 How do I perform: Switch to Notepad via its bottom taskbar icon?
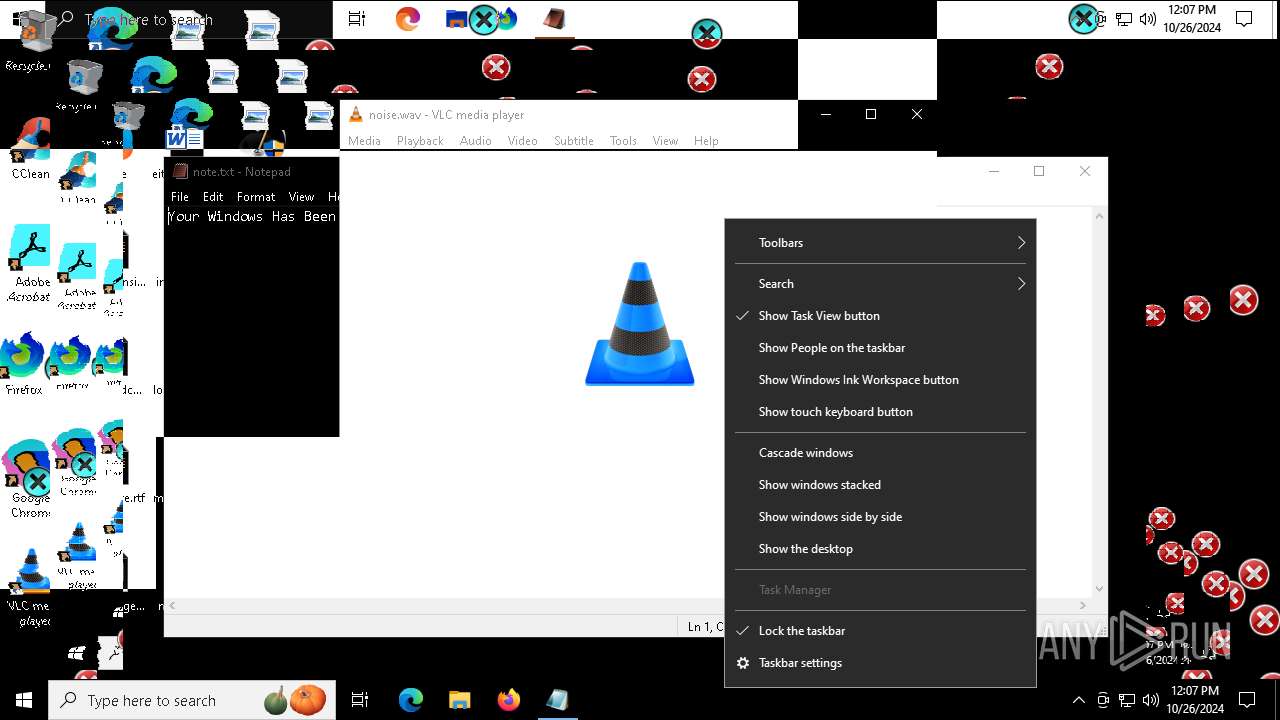pyautogui.click(x=557, y=700)
